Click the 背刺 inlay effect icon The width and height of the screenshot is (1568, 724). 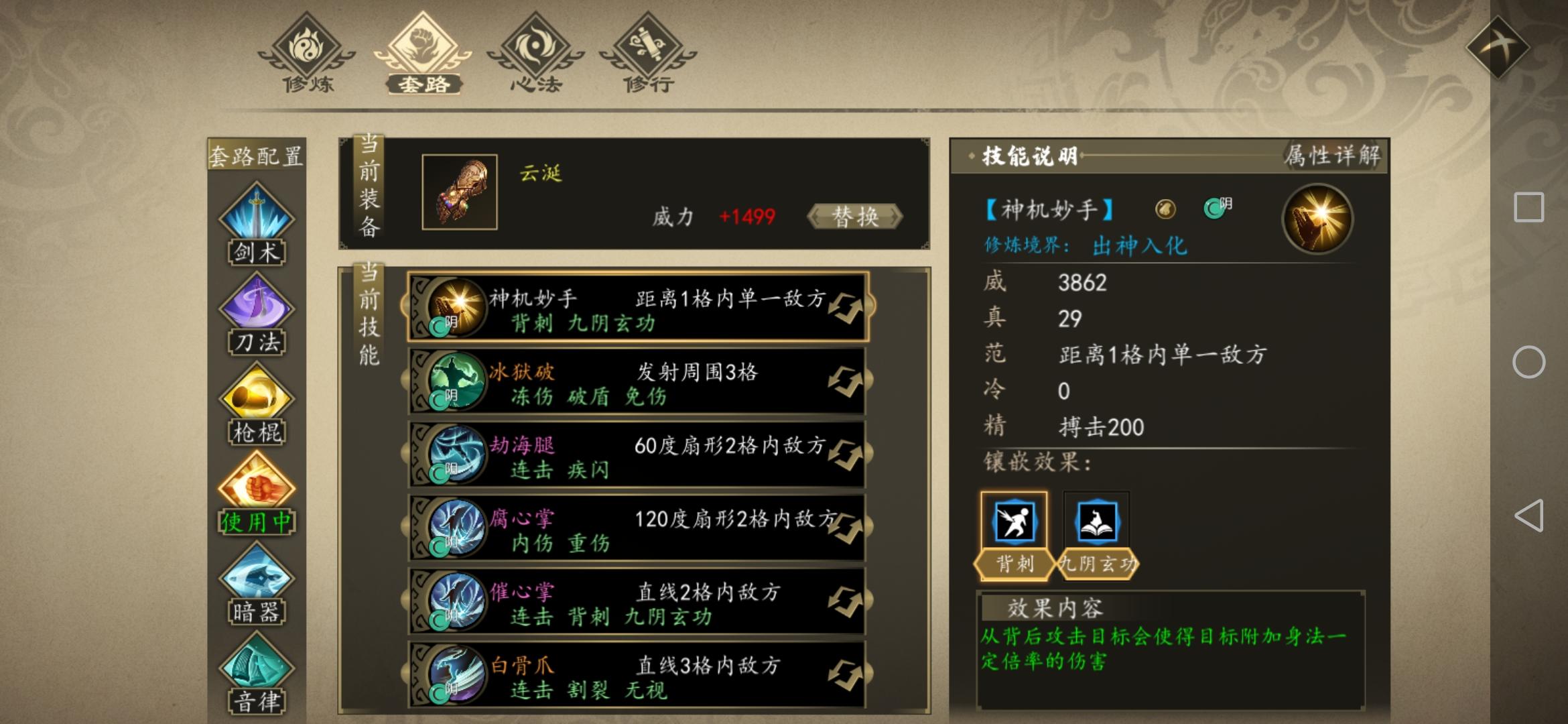pos(1014,522)
